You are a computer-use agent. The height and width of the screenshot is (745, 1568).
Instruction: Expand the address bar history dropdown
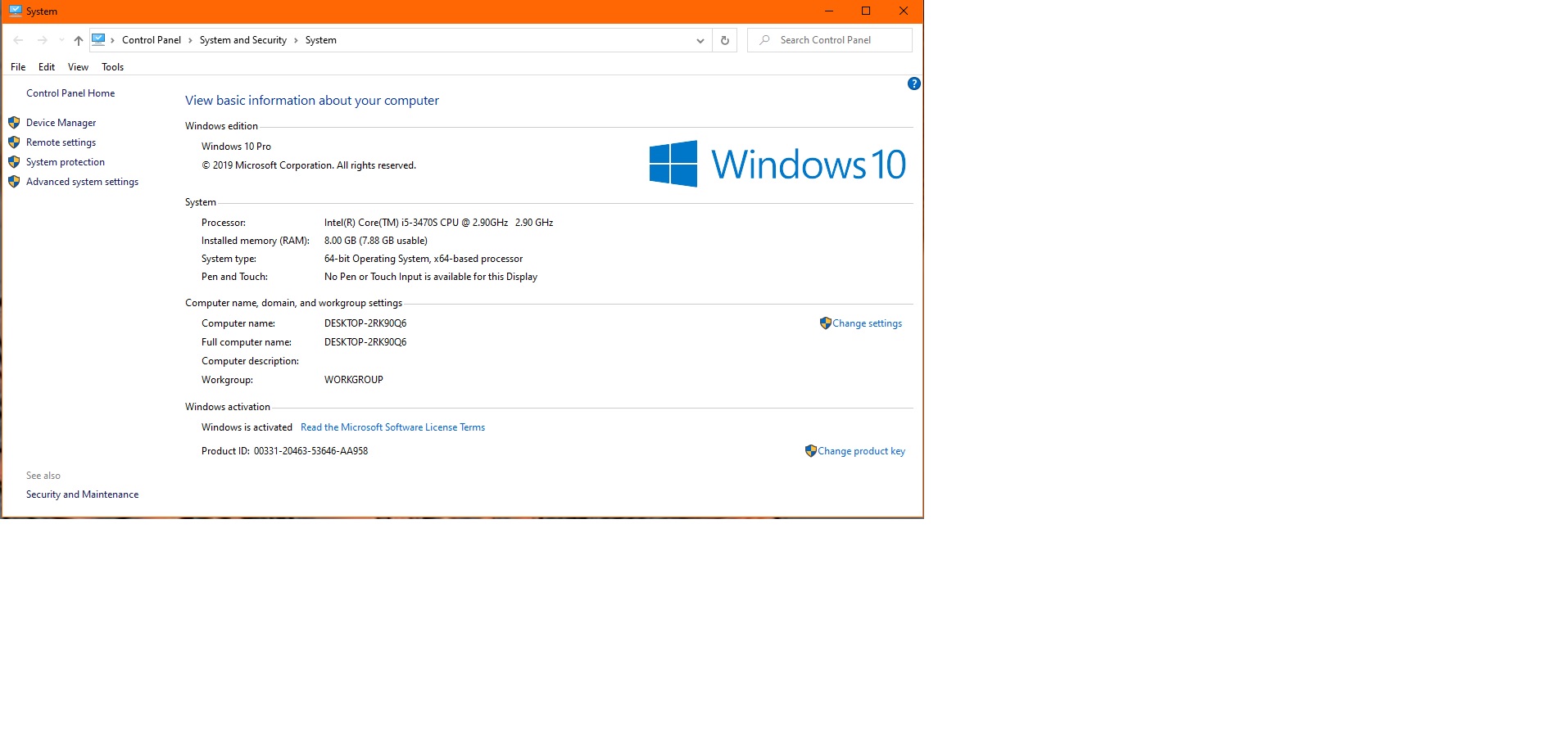[700, 40]
